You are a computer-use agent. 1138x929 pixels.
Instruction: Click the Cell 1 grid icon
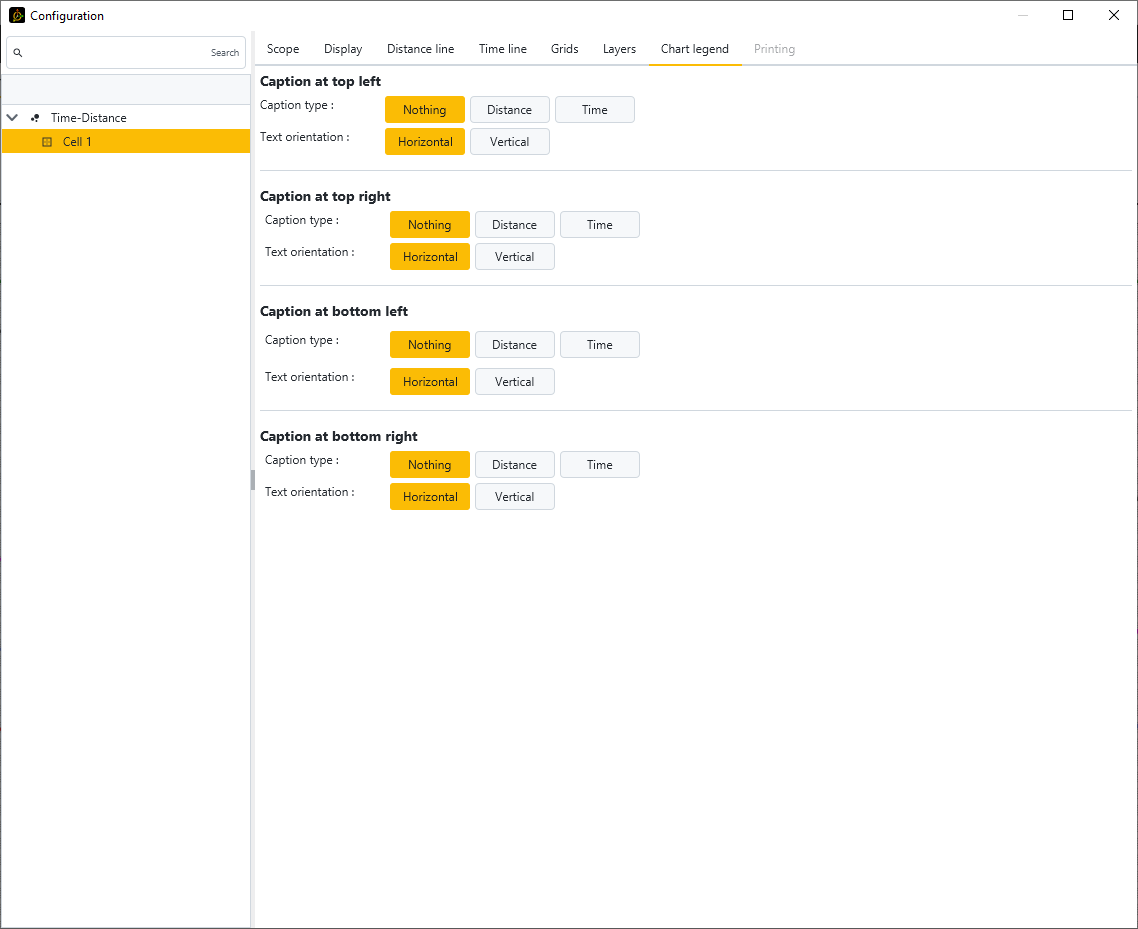tap(47, 142)
